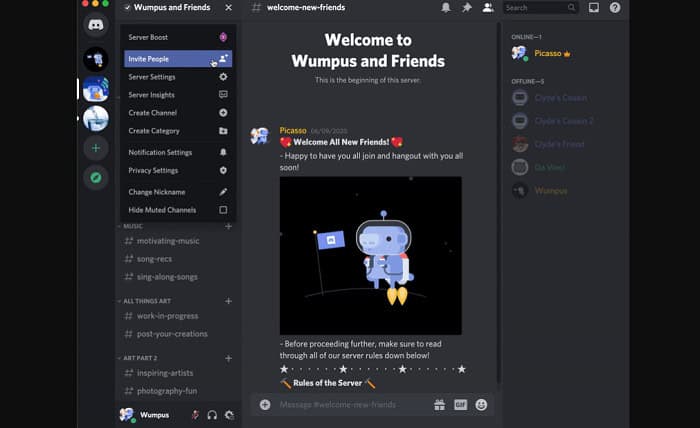Screen dimensions: 700x428
Task: Add channel to MUSIC category
Action: (228, 226)
